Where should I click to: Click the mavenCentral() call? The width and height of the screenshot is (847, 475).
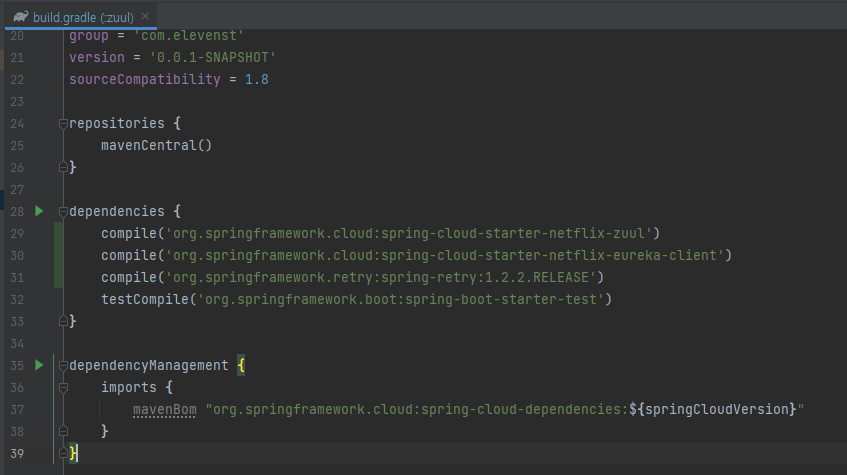[156, 145]
